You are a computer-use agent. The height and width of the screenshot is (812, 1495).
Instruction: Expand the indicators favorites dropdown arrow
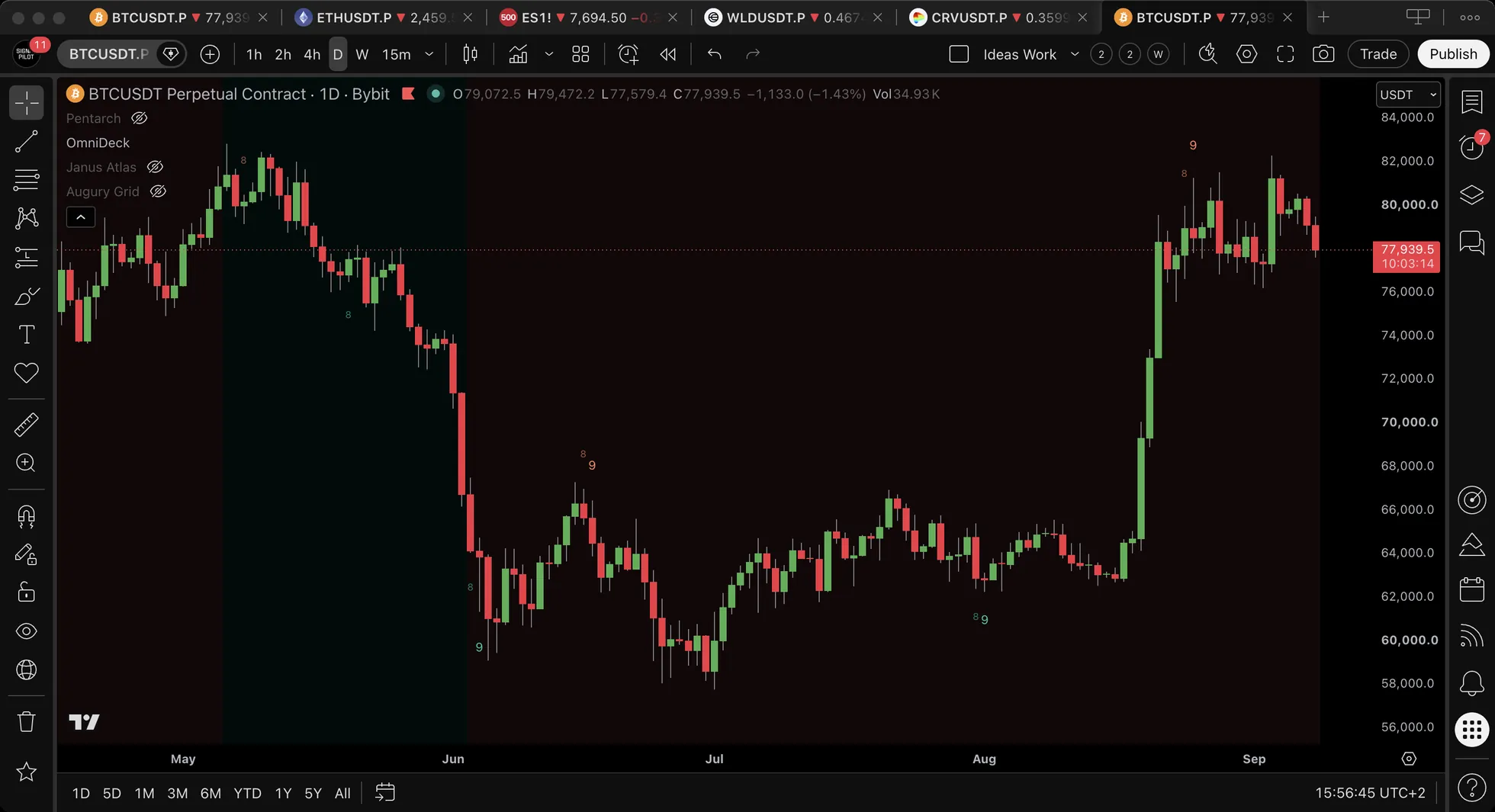pyautogui.click(x=548, y=54)
